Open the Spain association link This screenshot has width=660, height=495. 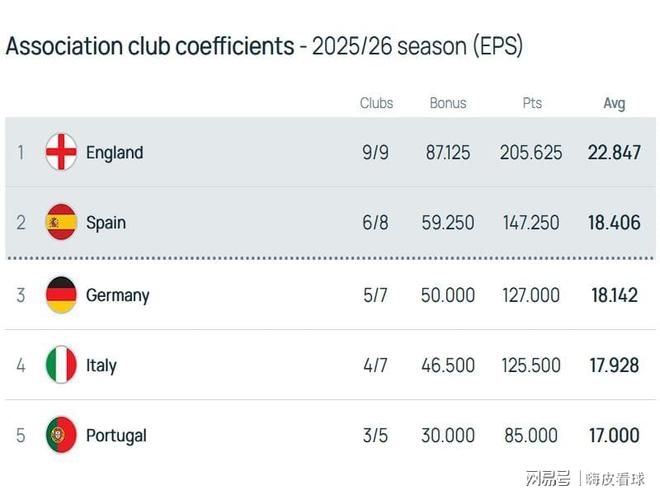pos(106,222)
